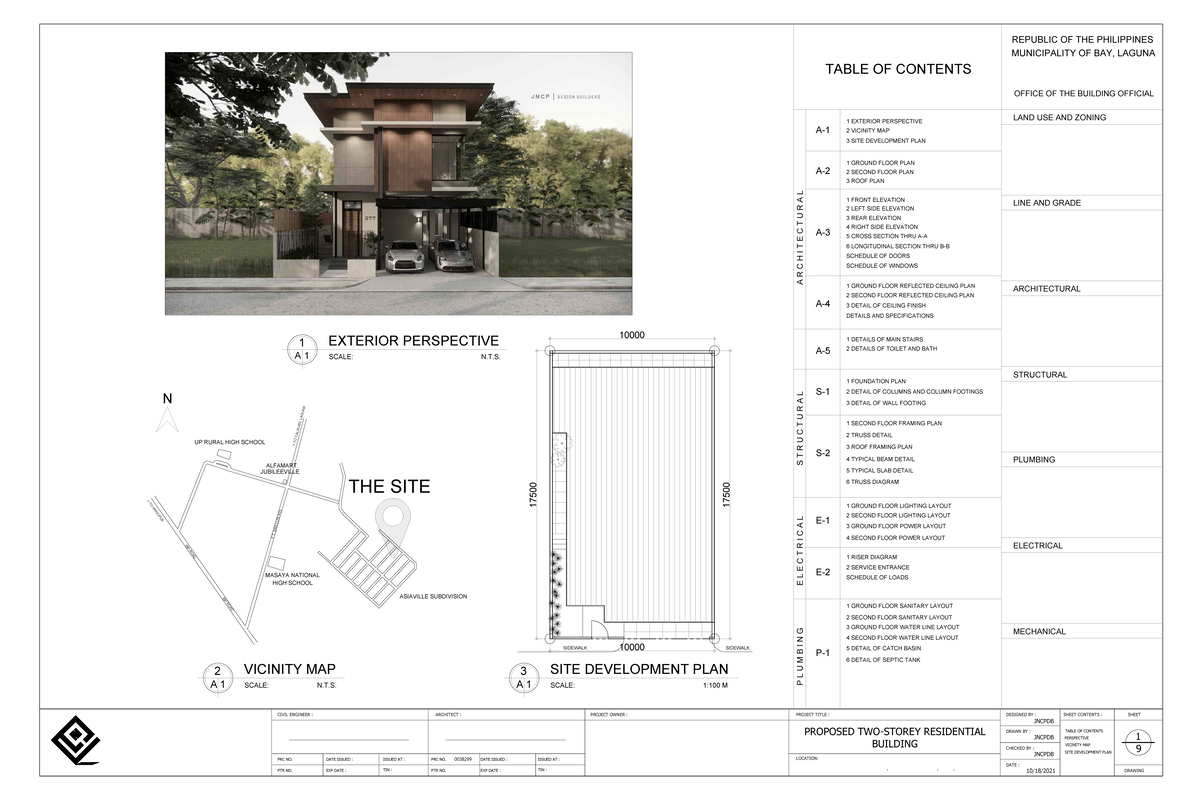Click sheet code E-2
Viewport: 1200px width, 800px height.
[x=822, y=572]
